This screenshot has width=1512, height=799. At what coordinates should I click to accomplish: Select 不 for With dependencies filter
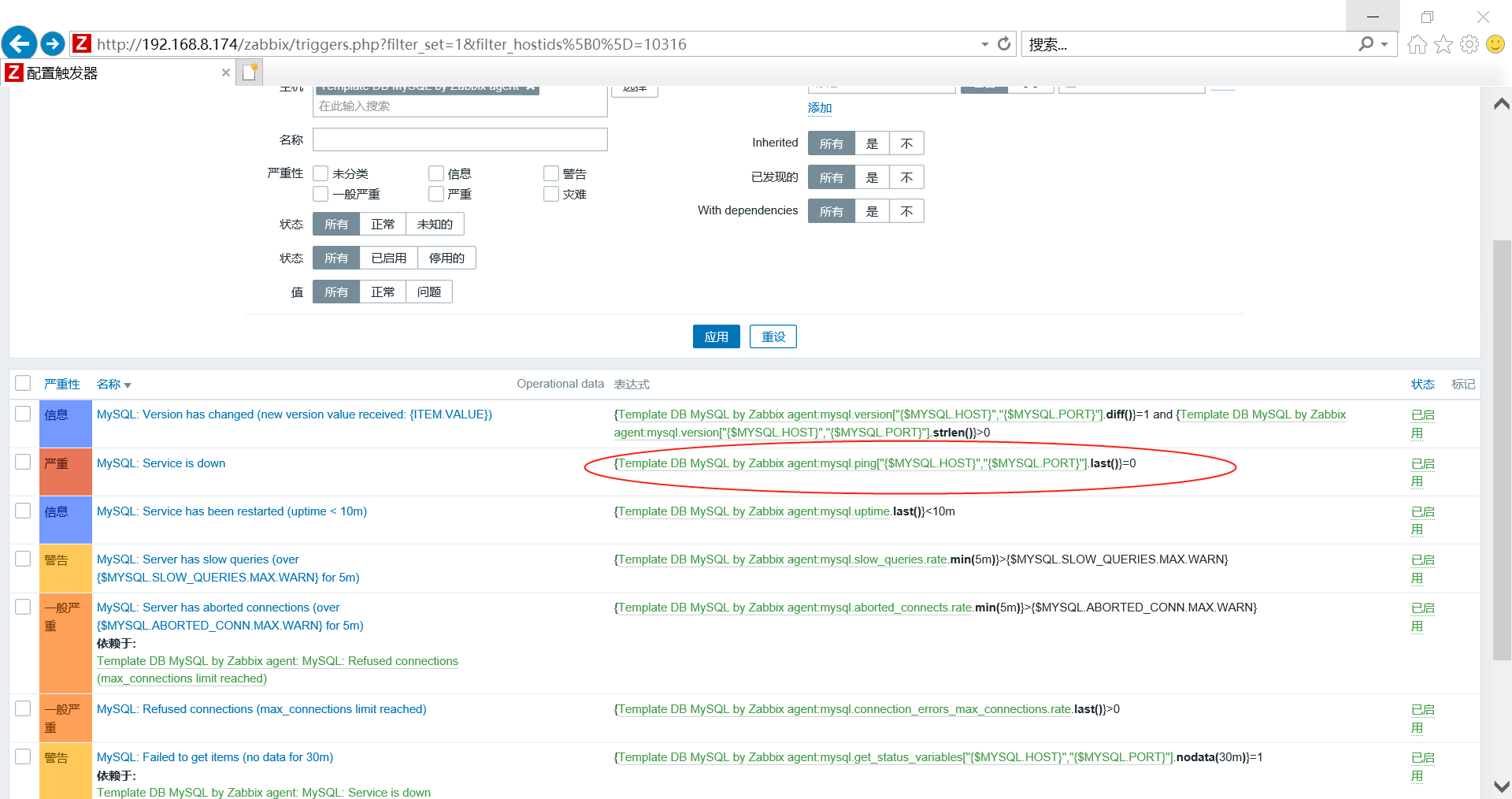coord(906,211)
